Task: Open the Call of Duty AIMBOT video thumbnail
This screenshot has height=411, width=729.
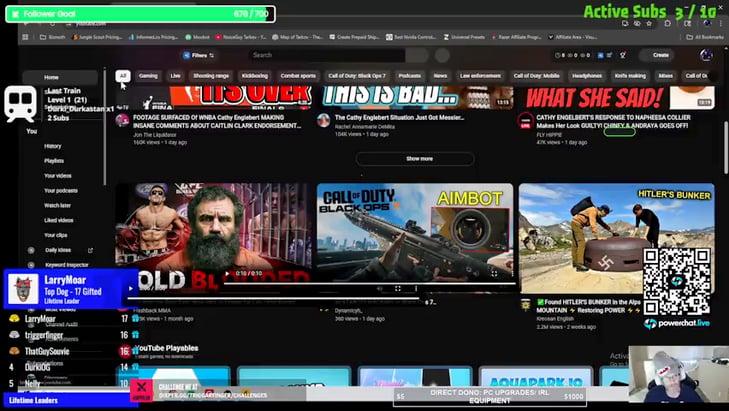Action: [x=415, y=238]
